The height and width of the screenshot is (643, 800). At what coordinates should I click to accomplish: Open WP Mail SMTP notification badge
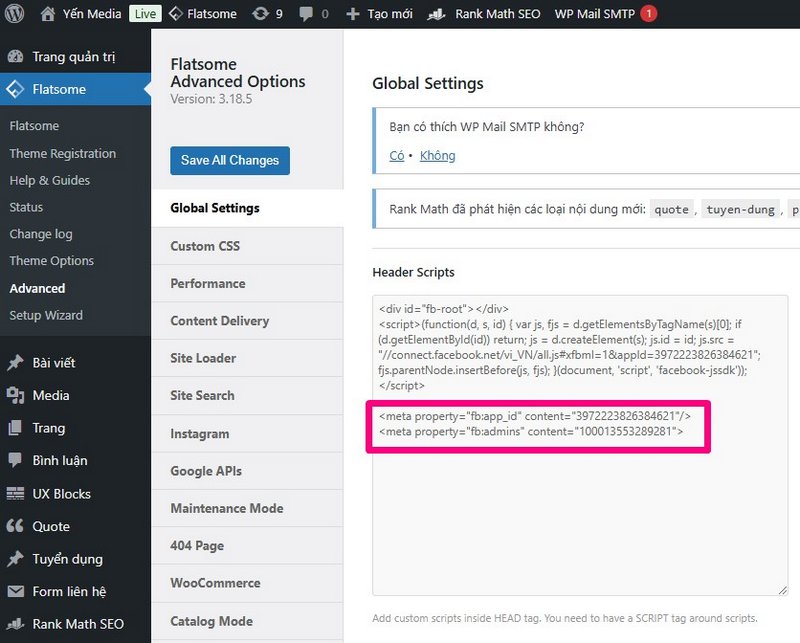click(648, 14)
